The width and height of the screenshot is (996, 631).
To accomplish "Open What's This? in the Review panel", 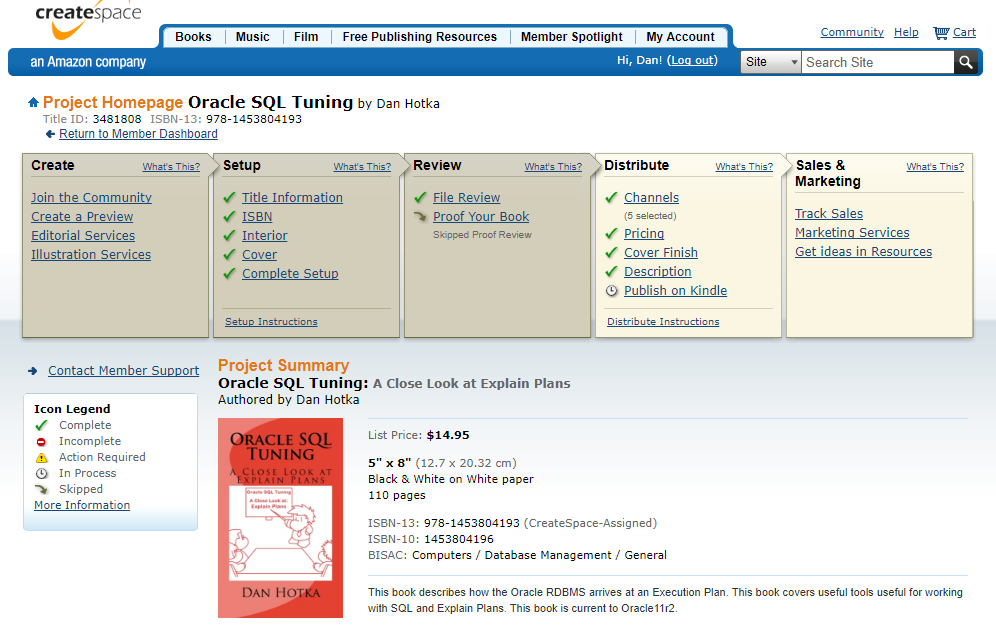I will (553, 167).
